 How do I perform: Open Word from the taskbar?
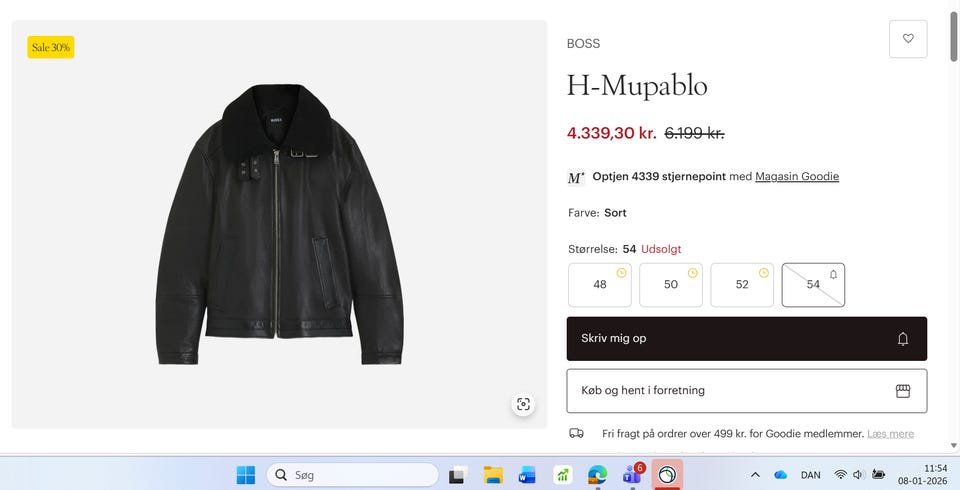(x=527, y=475)
